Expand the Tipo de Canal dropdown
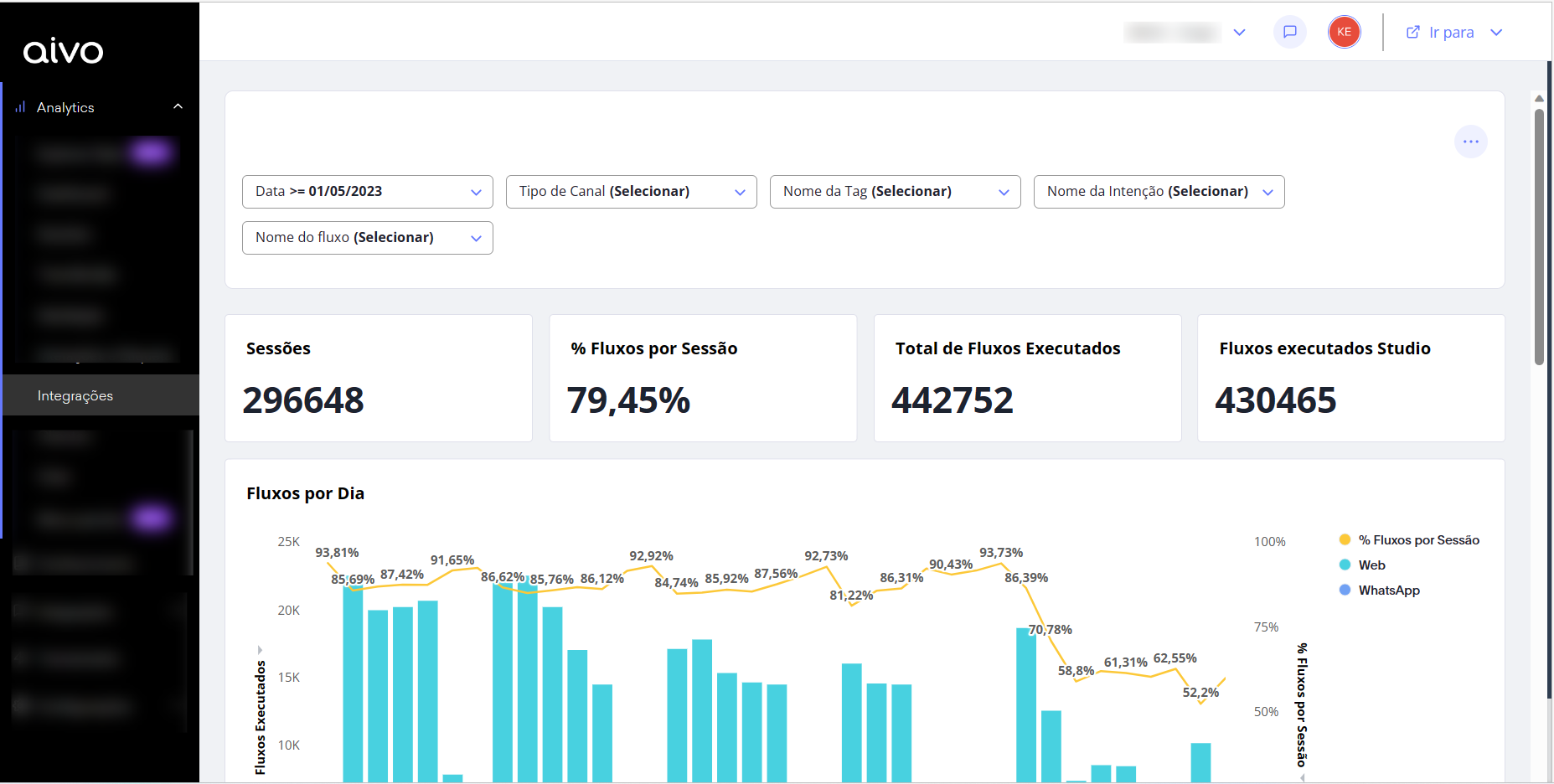This screenshot has width=1554, height=784. tap(631, 192)
